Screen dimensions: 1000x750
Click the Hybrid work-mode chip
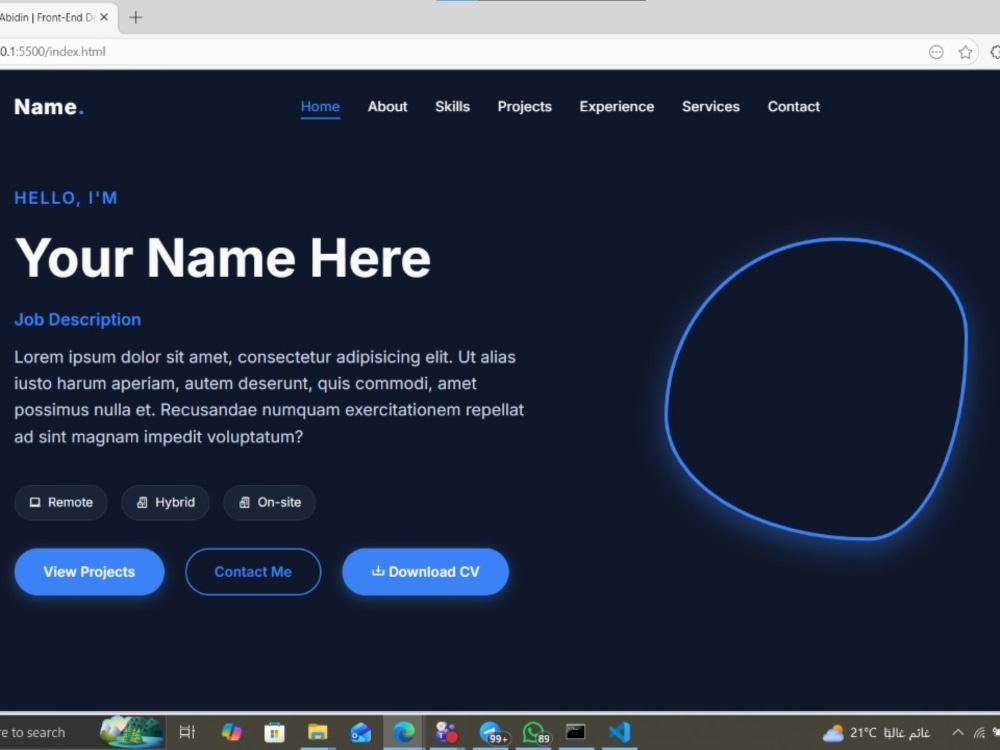coord(165,503)
